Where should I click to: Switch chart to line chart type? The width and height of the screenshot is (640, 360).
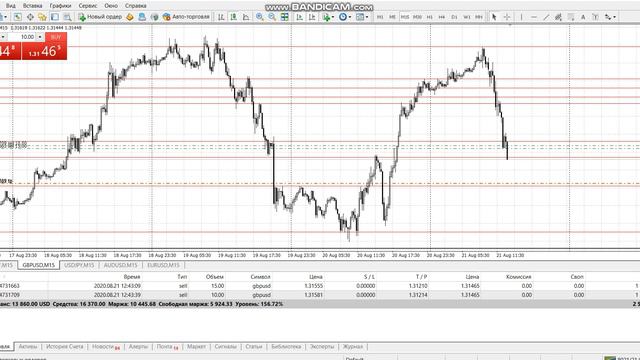tap(246, 17)
